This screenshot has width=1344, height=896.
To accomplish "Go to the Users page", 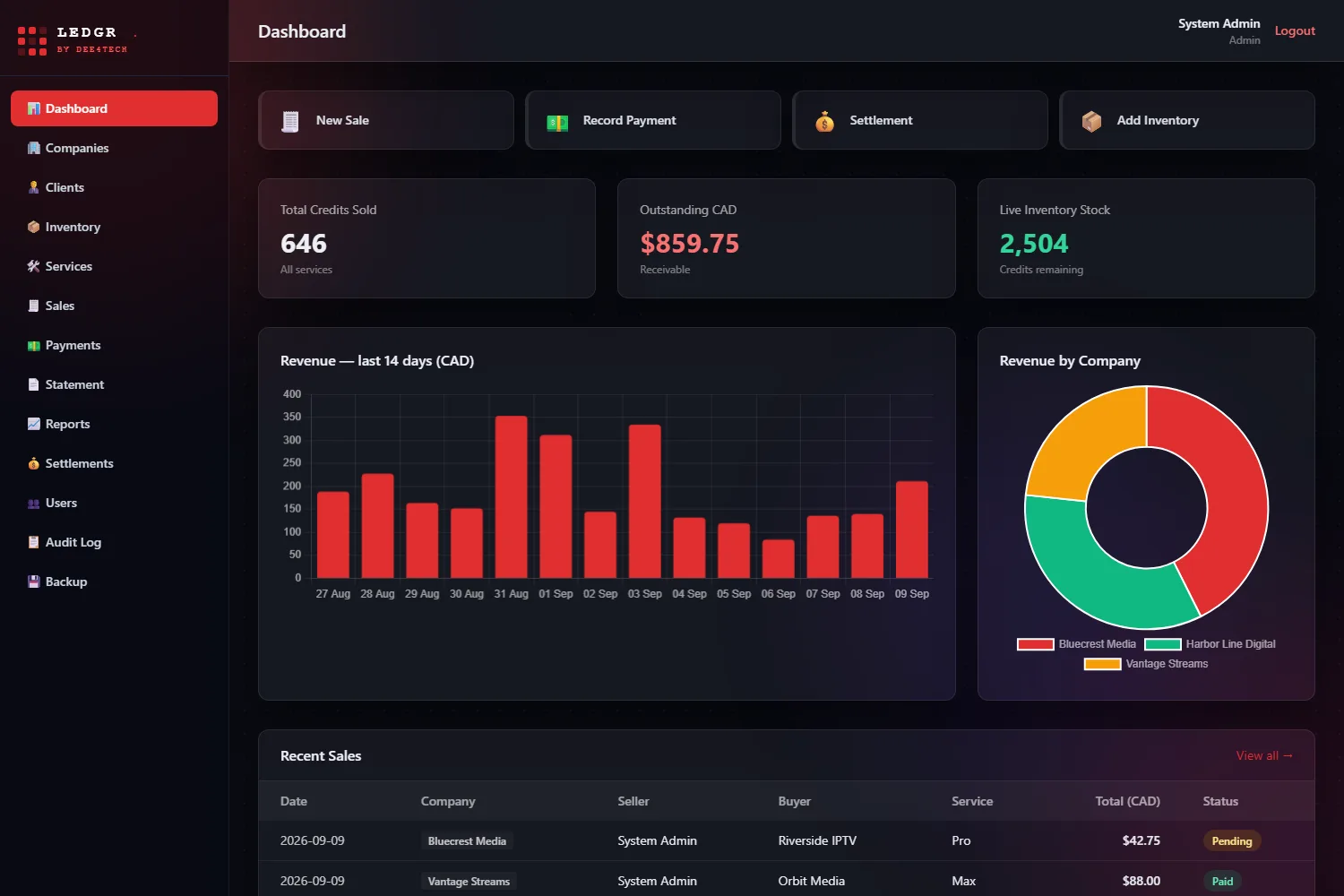I will 114,503.
